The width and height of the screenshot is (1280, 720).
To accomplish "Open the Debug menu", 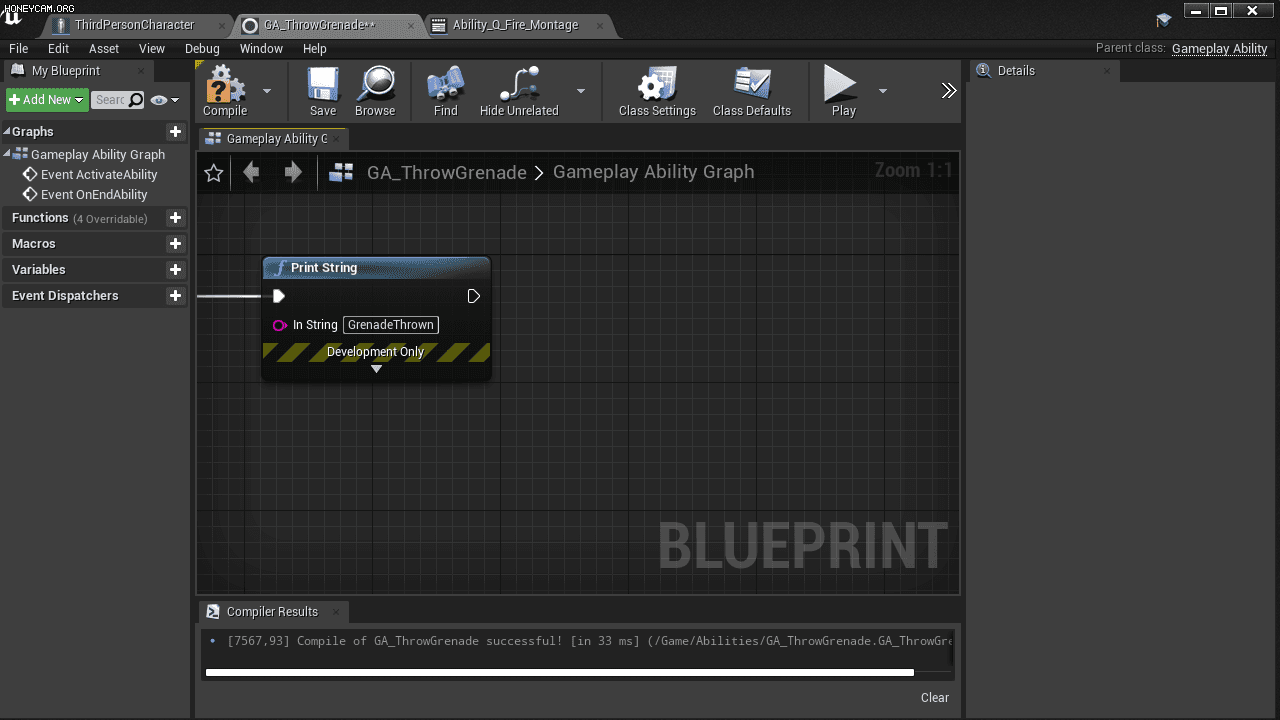I will pyautogui.click(x=202, y=48).
